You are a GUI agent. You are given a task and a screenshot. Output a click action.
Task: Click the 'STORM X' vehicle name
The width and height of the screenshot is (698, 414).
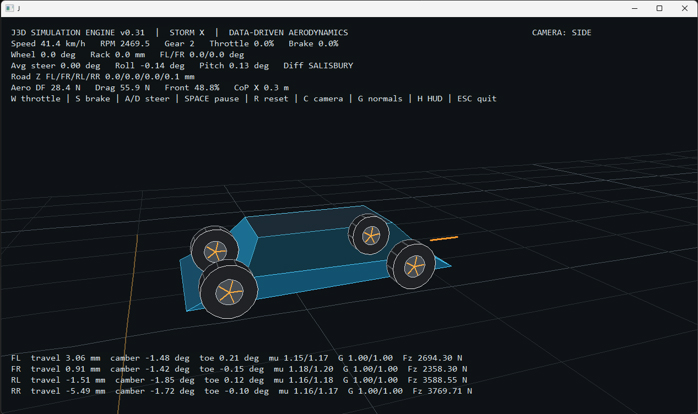[x=187, y=32]
